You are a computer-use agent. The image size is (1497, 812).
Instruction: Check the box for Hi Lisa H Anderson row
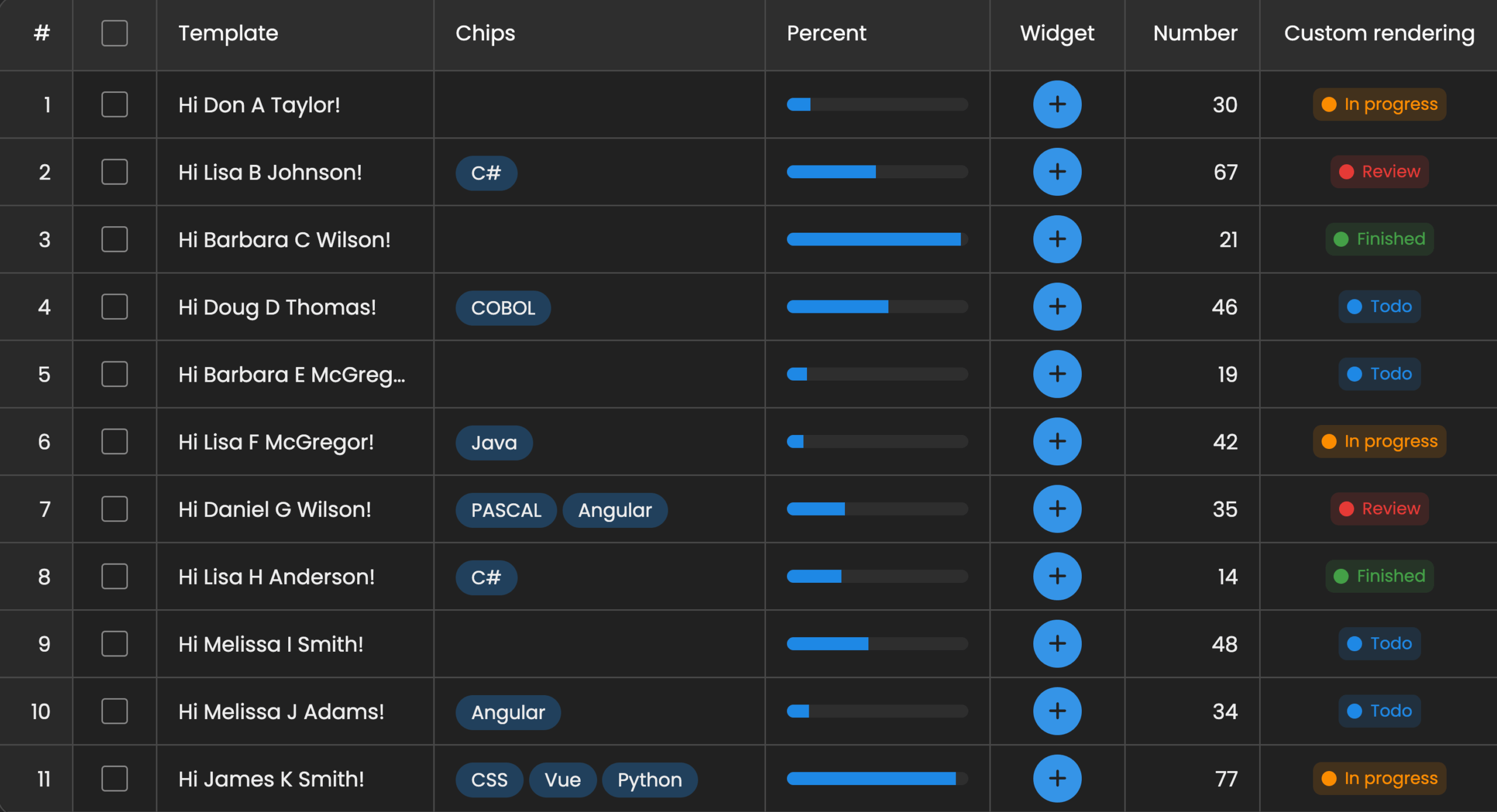115,576
